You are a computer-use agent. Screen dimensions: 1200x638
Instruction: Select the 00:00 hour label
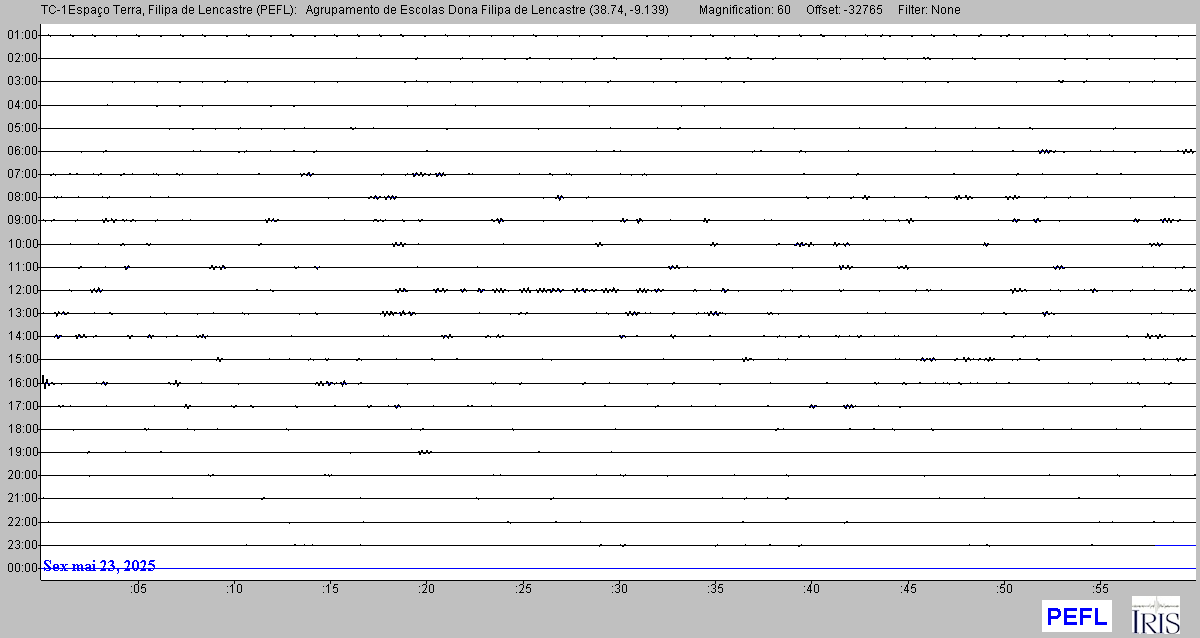point(22,568)
